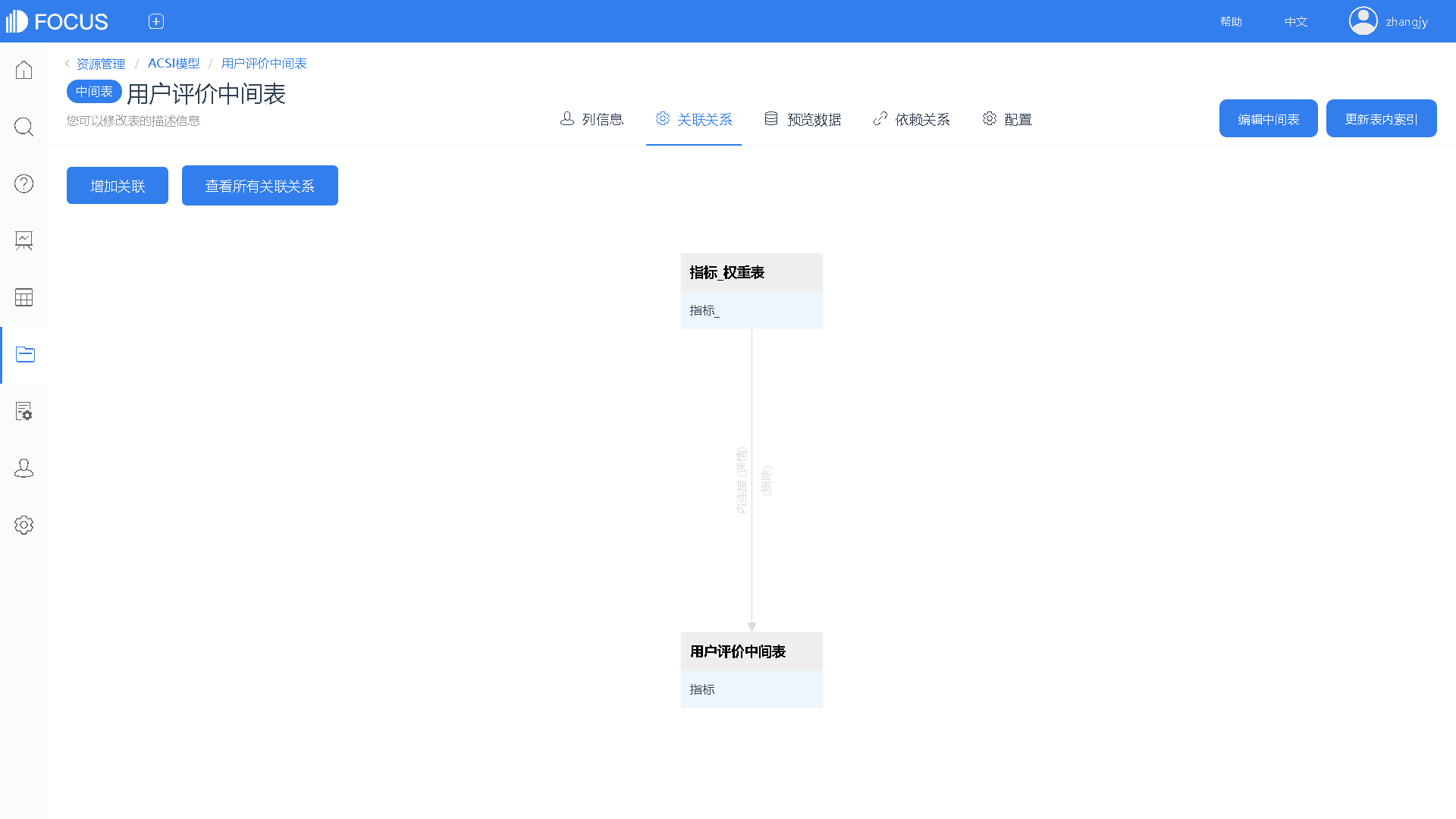
Task: Select the 指标_权重表 node header
Action: (752, 272)
